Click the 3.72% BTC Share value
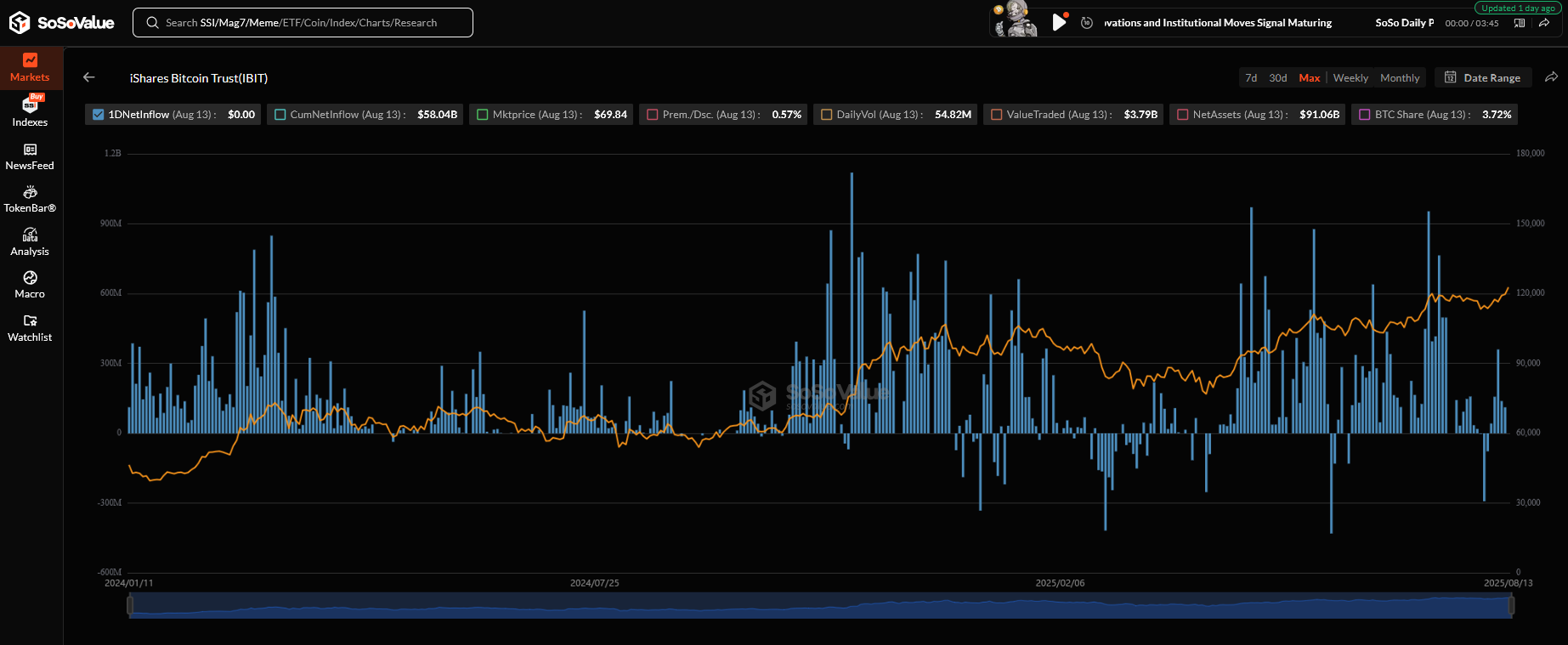This screenshot has width=1568, height=645. (x=1497, y=115)
